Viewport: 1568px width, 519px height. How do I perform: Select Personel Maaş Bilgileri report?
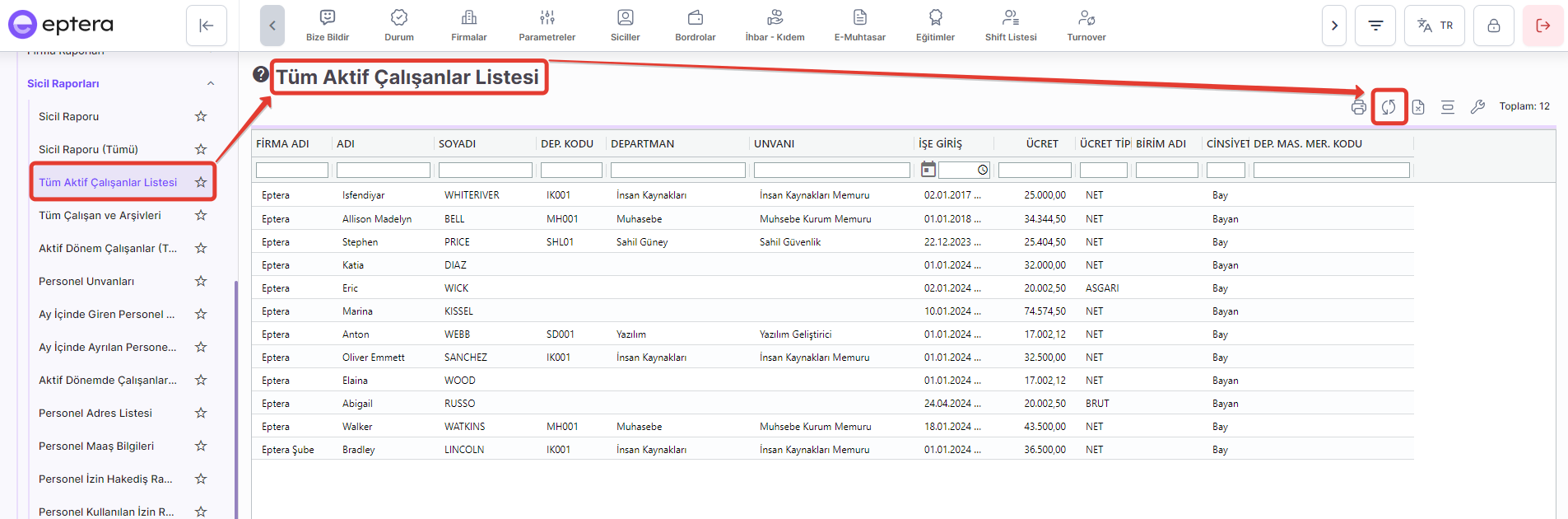click(96, 446)
